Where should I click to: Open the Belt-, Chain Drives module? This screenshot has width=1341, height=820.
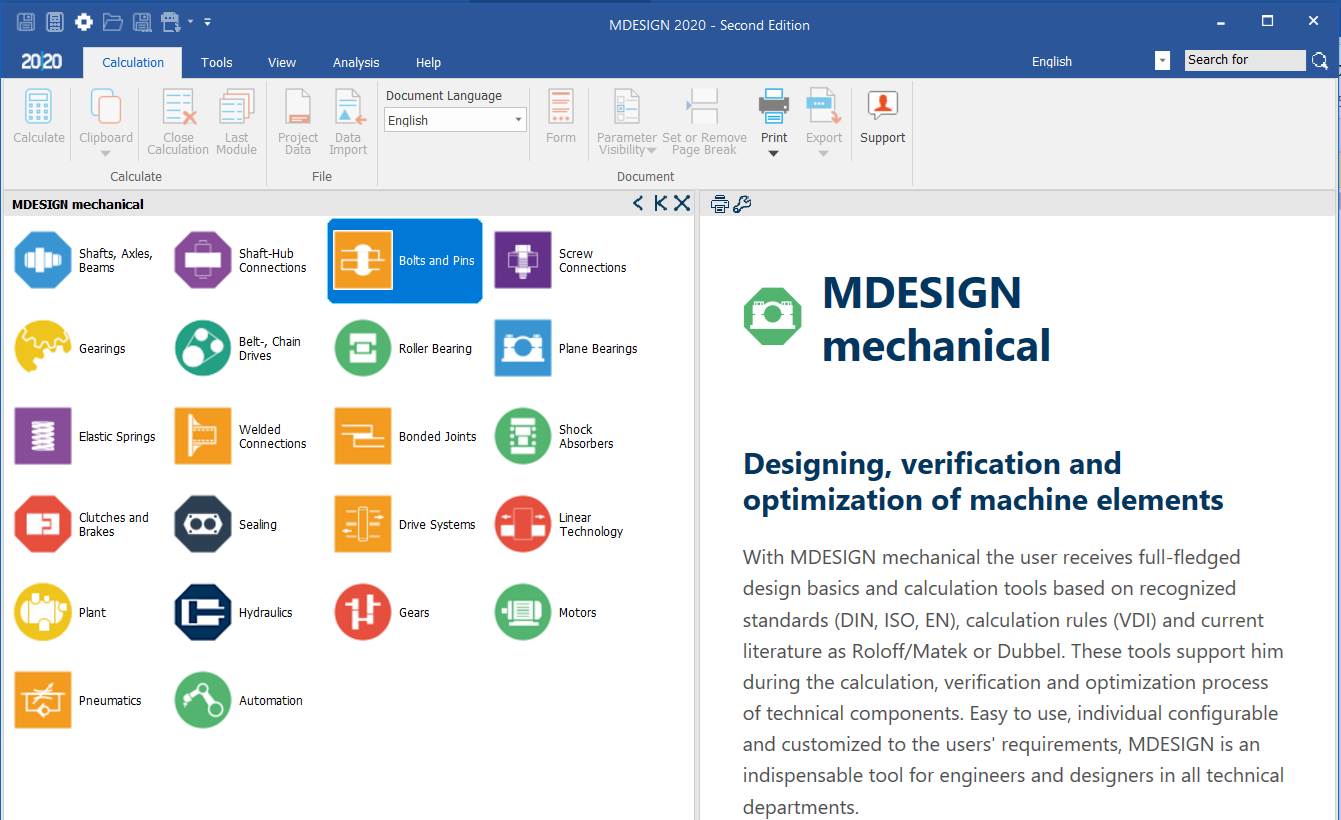point(239,348)
